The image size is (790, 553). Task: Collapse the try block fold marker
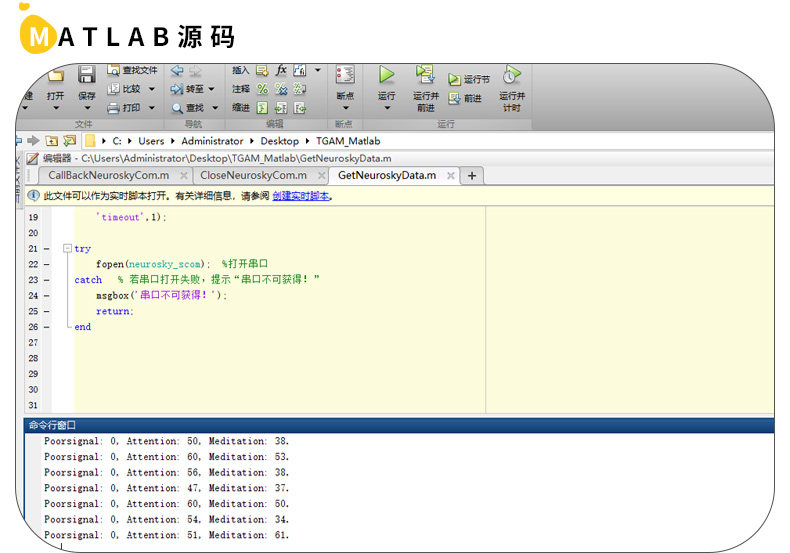point(67,248)
